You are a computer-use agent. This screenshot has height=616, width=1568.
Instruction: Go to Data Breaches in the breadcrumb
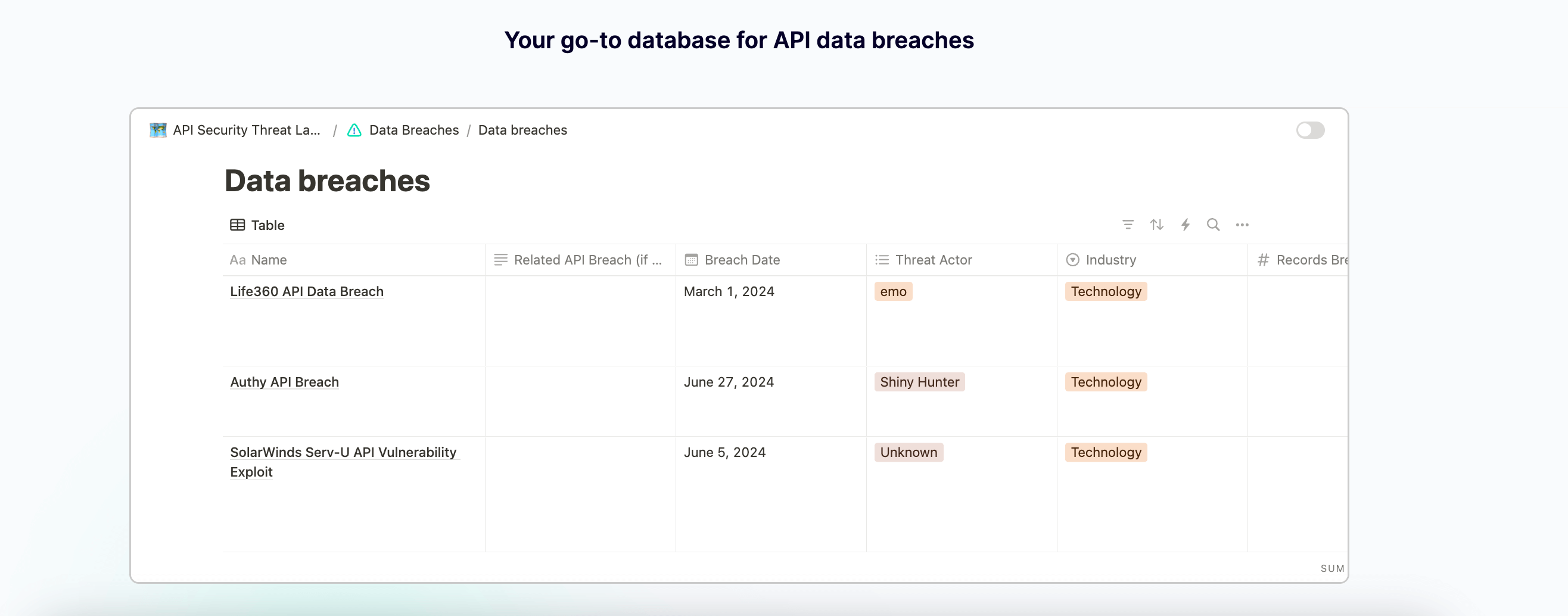pyautogui.click(x=414, y=130)
